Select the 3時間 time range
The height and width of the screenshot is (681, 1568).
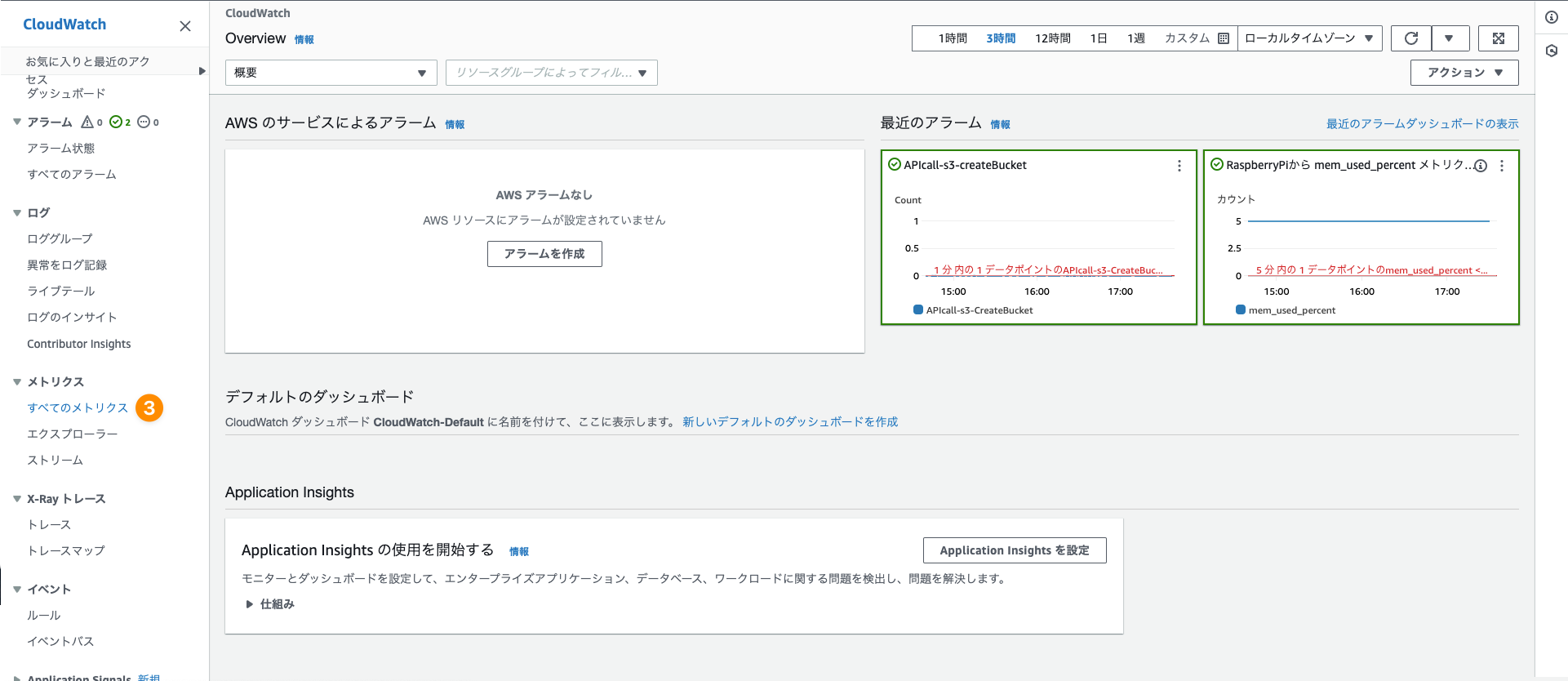tap(1001, 38)
